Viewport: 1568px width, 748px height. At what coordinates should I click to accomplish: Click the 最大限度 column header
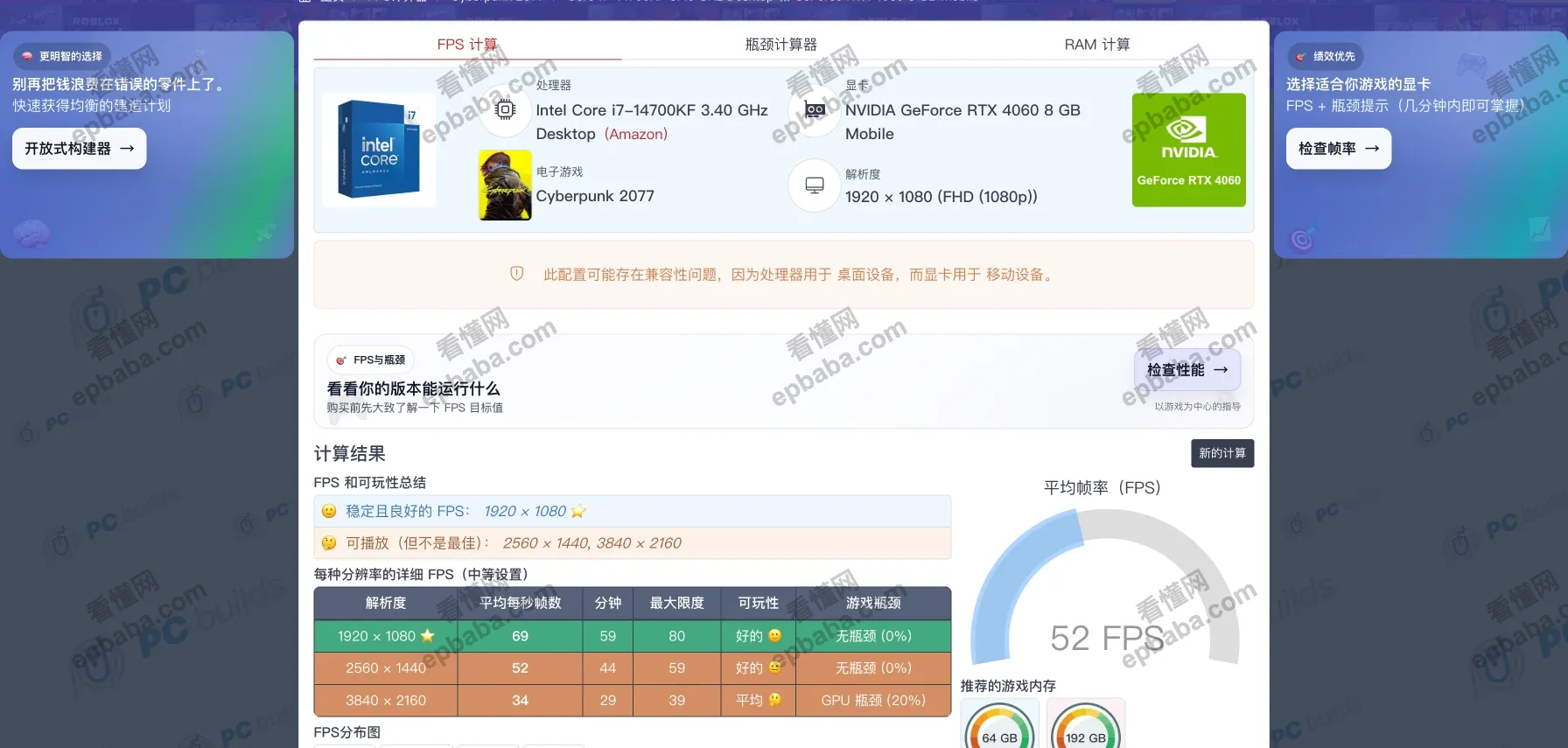click(x=677, y=603)
